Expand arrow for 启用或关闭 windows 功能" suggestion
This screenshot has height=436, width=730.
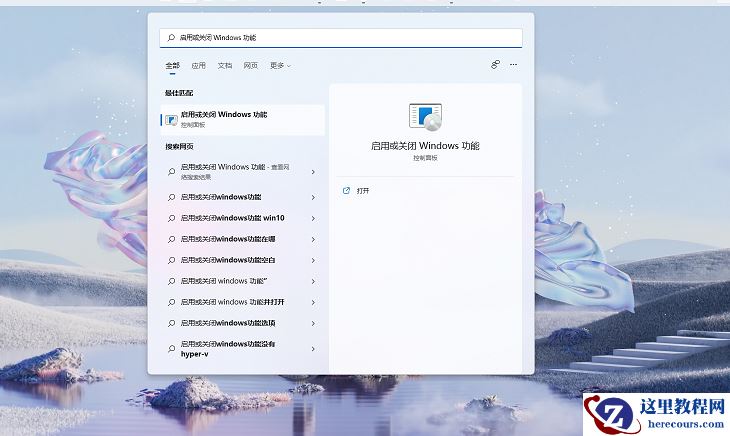click(313, 282)
